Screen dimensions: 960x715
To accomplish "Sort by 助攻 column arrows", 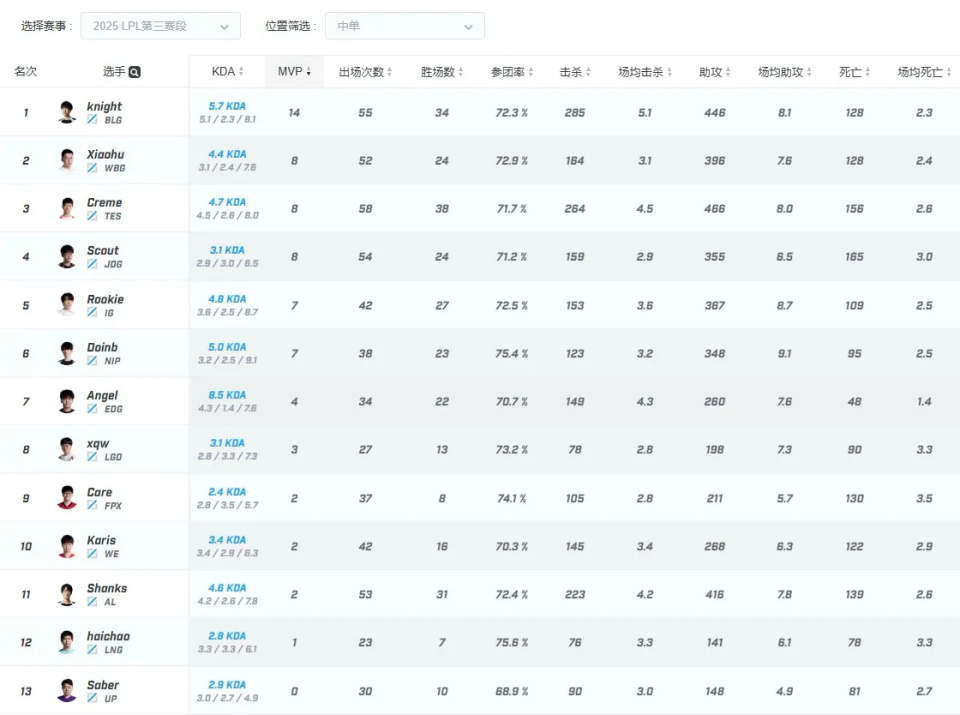I will click(x=730, y=72).
